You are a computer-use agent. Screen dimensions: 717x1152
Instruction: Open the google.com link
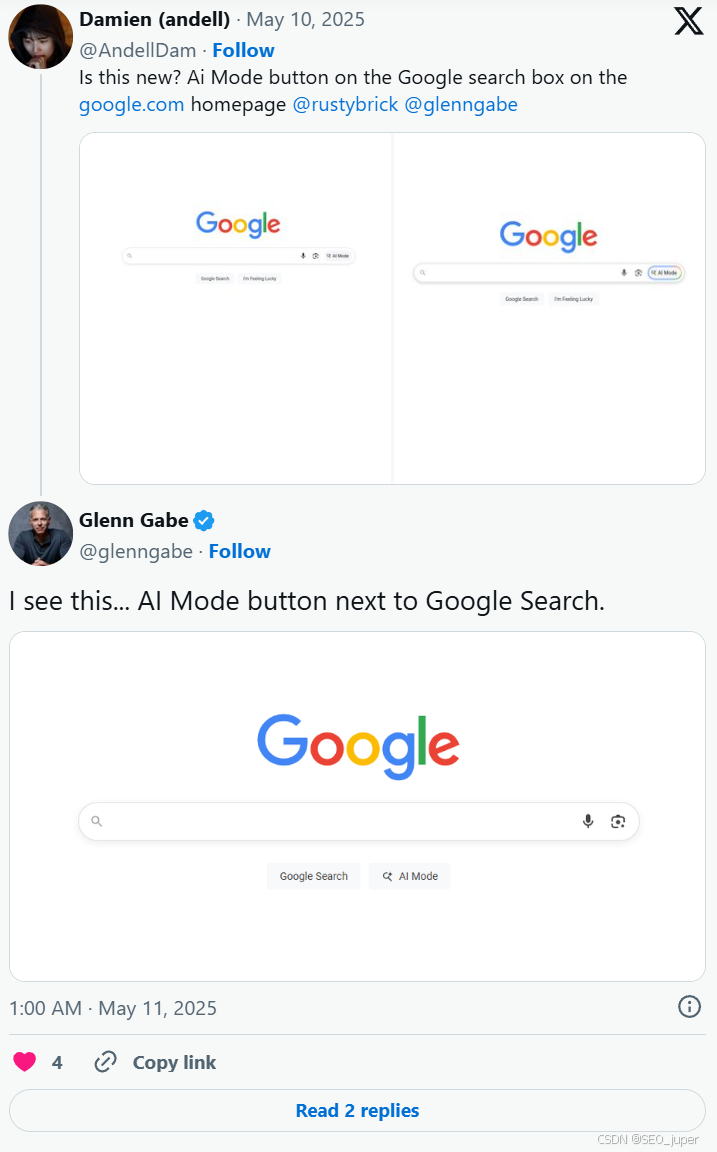(131, 104)
